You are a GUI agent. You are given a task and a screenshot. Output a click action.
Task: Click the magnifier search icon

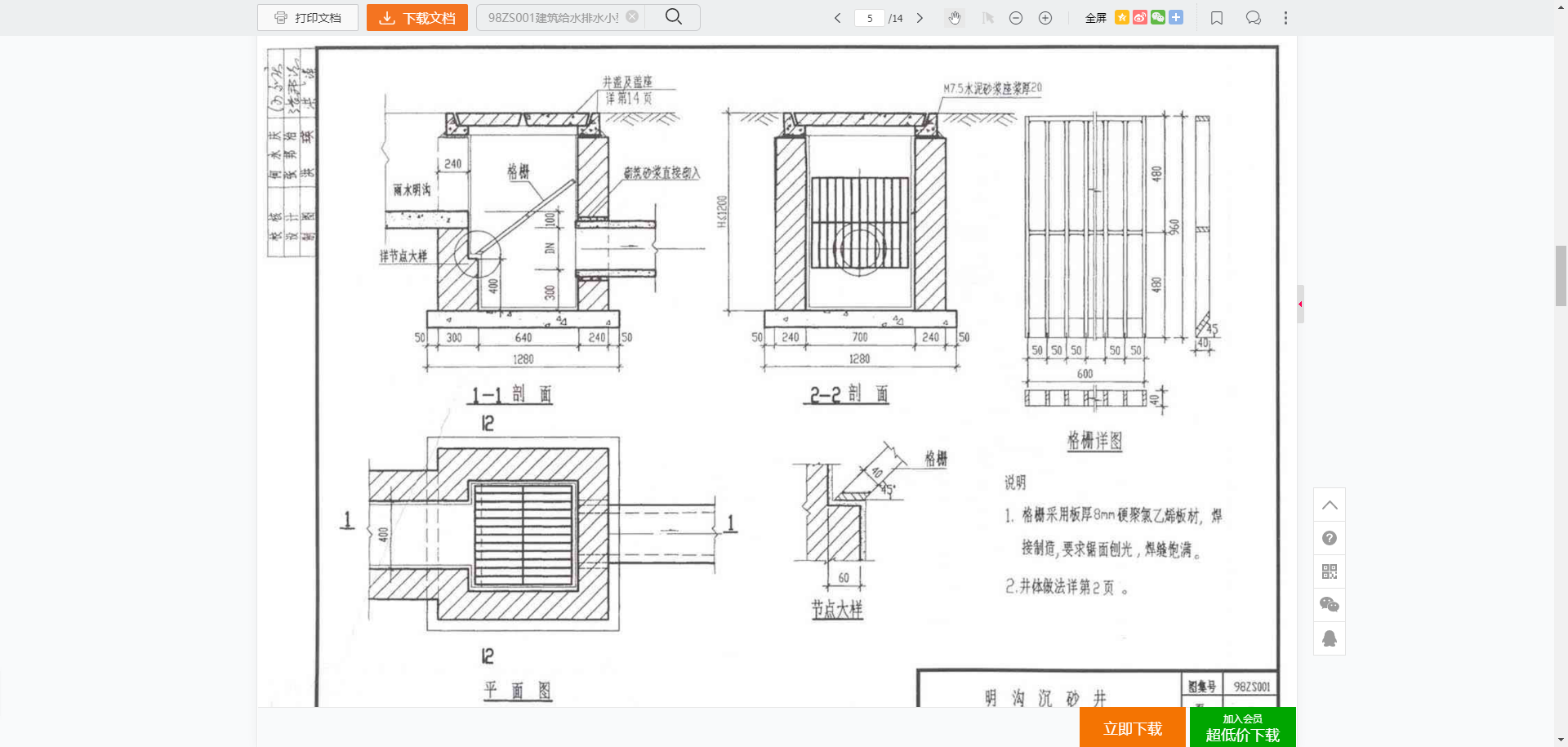point(673,17)
